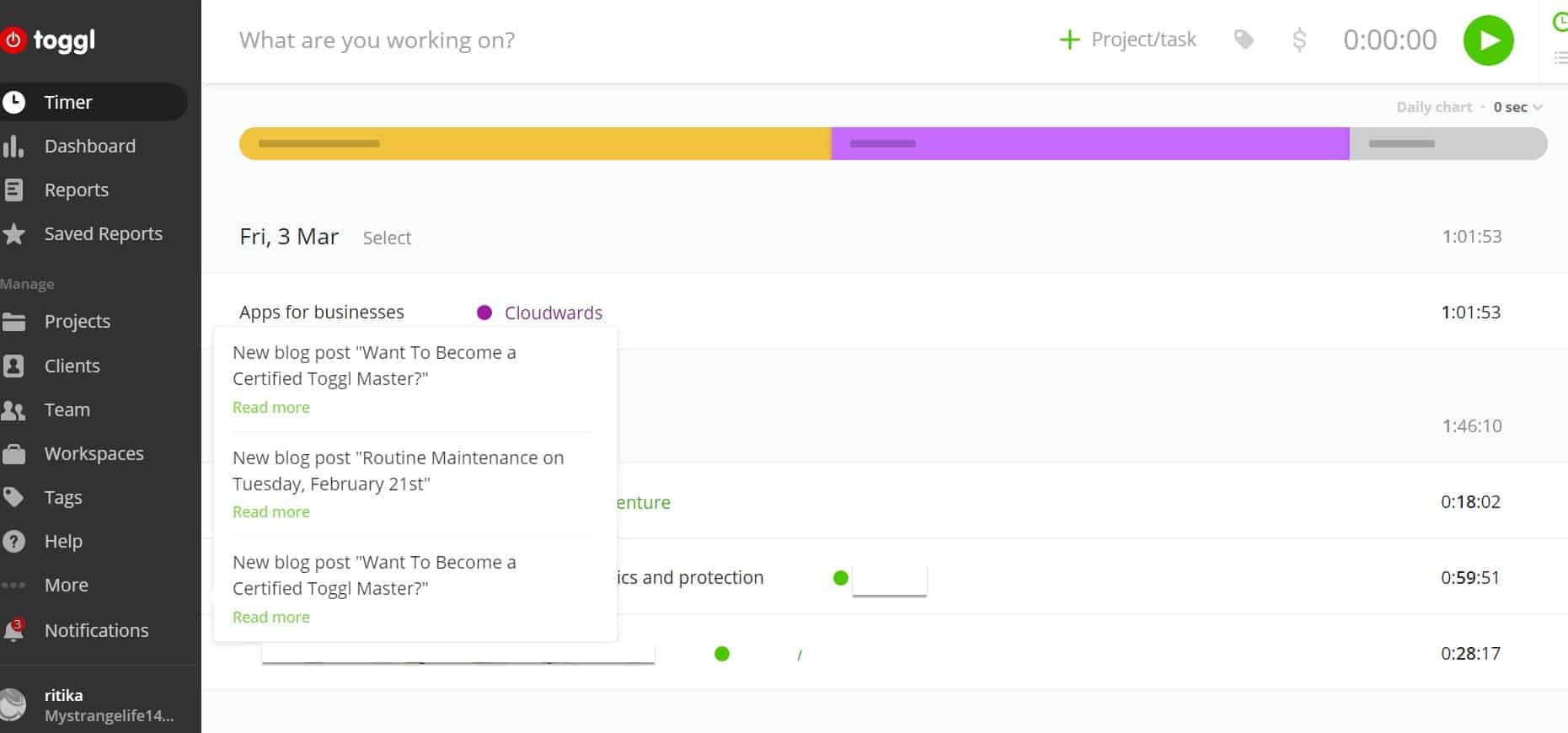Click Select next to Fri, 3 Mar
Screen dimensions: 1568x733
pos(387,238)
